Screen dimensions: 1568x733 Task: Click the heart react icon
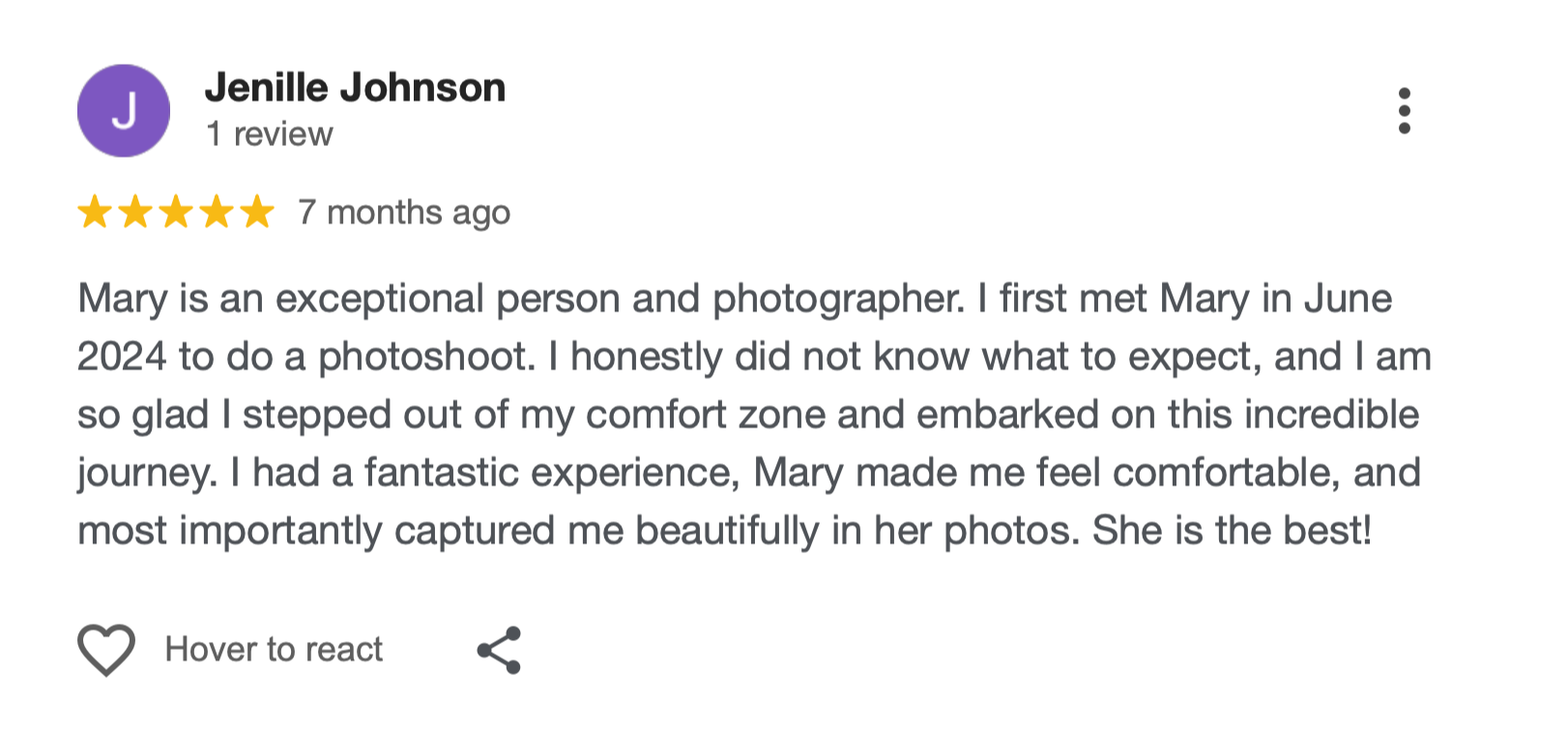coord(106,649)
